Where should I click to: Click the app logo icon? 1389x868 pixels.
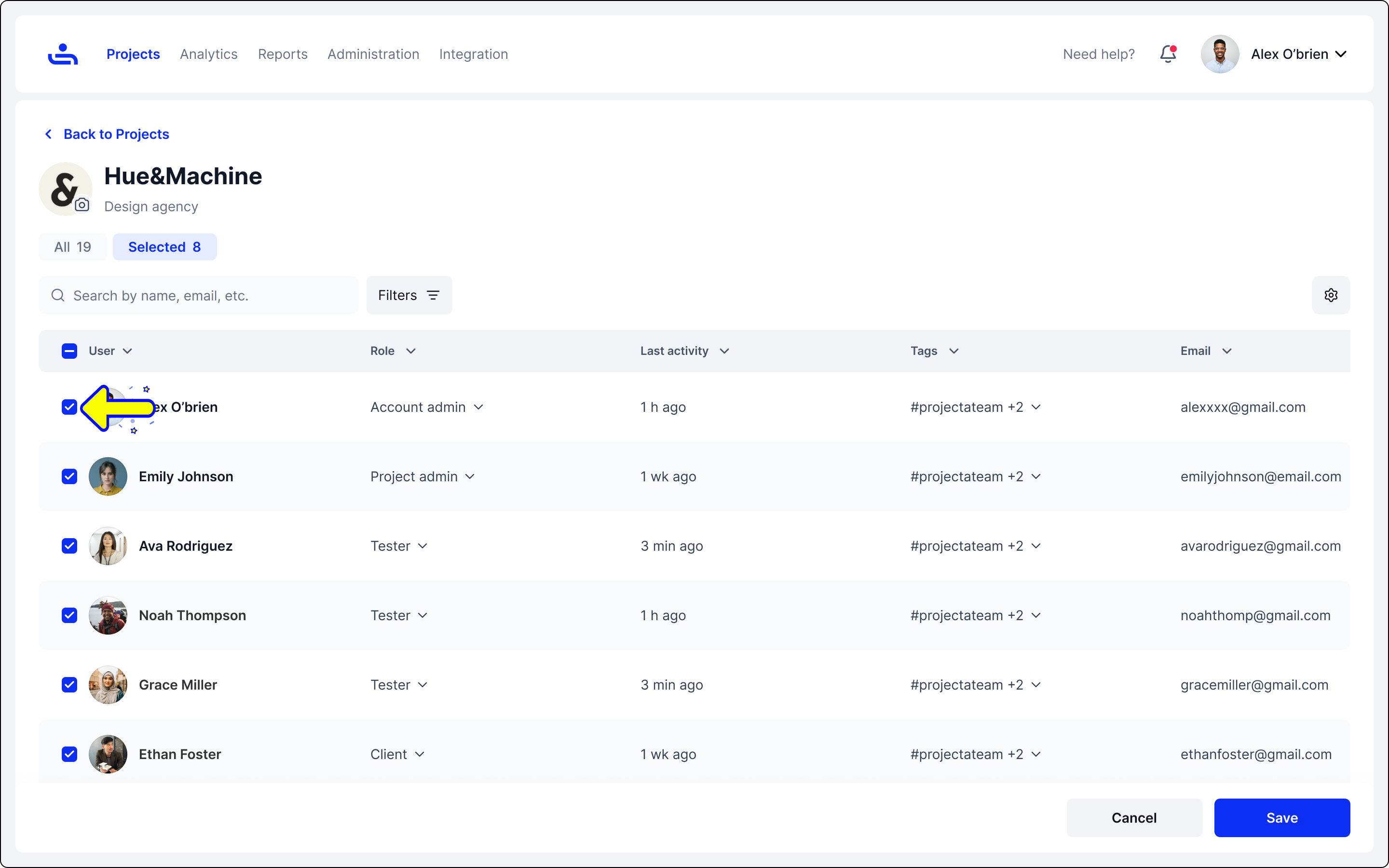point(63,54)
